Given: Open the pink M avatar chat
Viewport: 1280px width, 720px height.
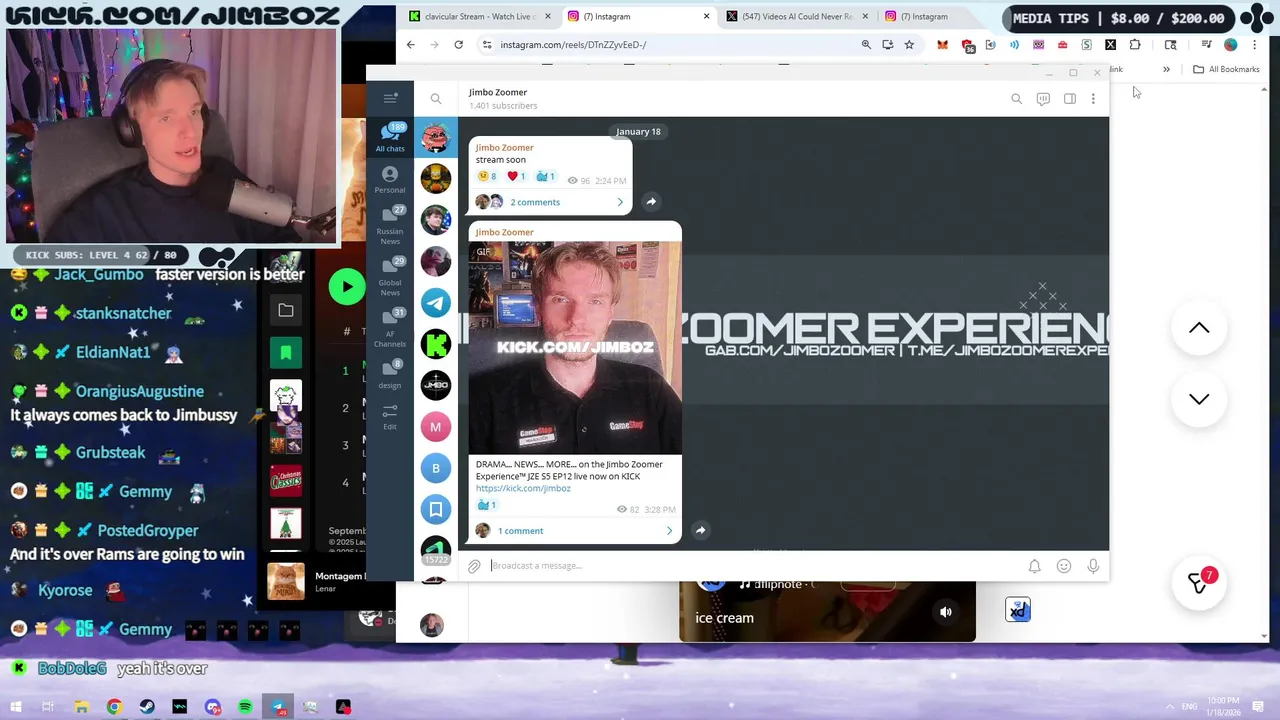Looking at the screenshot, I should [x=436, y=427].
